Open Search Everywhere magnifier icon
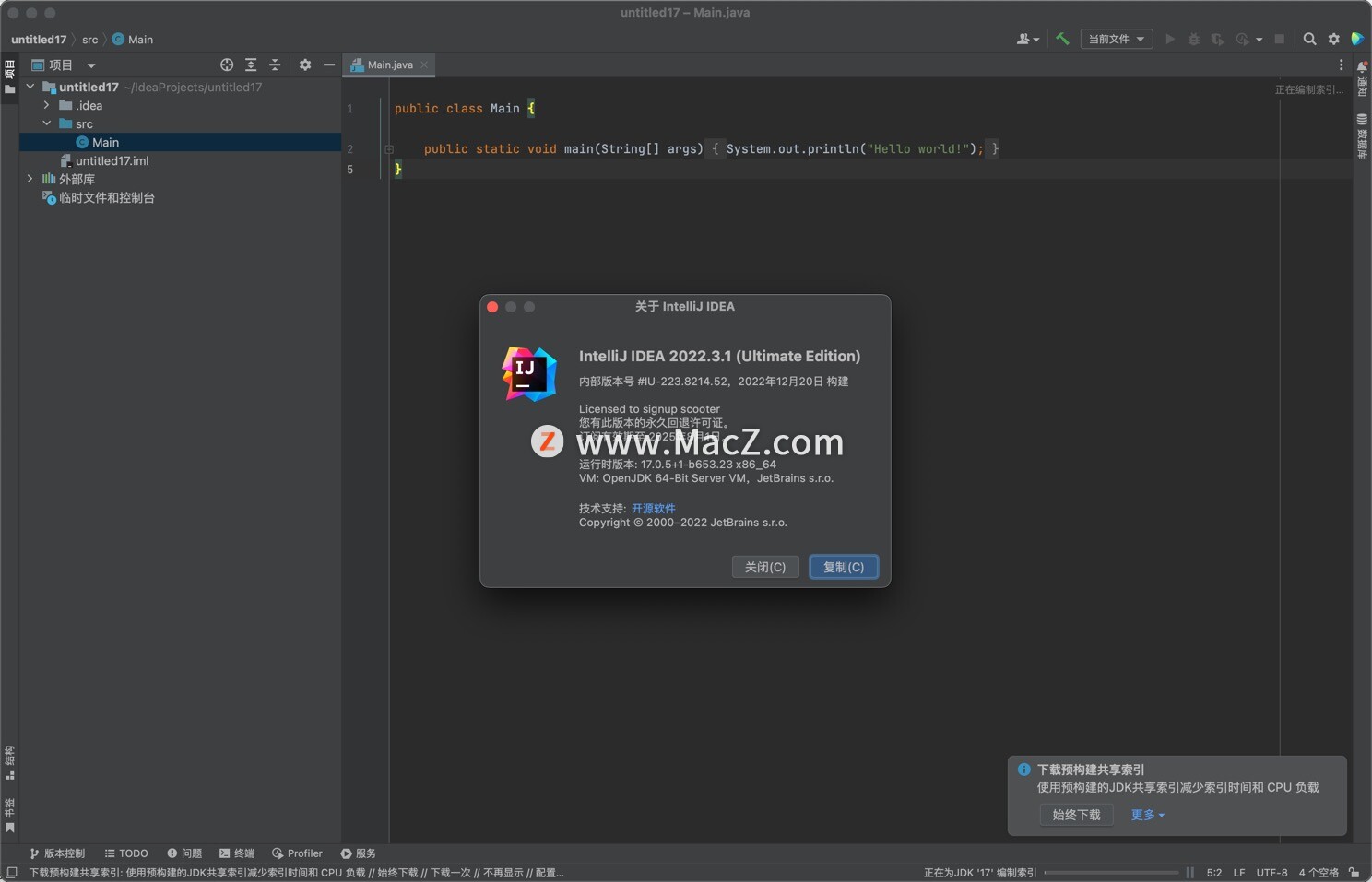The height and width of the screenshot is (882, 1372). tap(1309, 39)
